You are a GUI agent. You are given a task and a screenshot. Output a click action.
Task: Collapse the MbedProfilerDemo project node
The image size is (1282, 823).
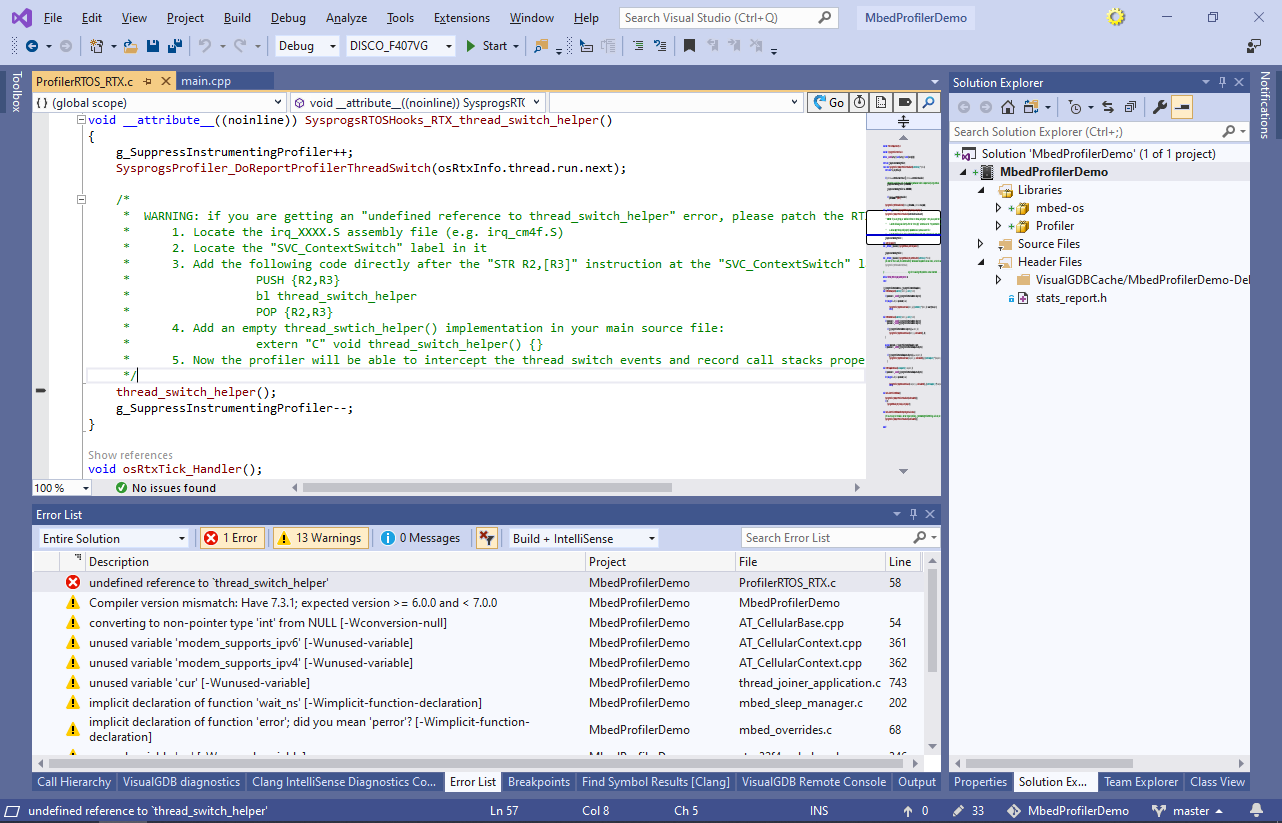[964, 172]
